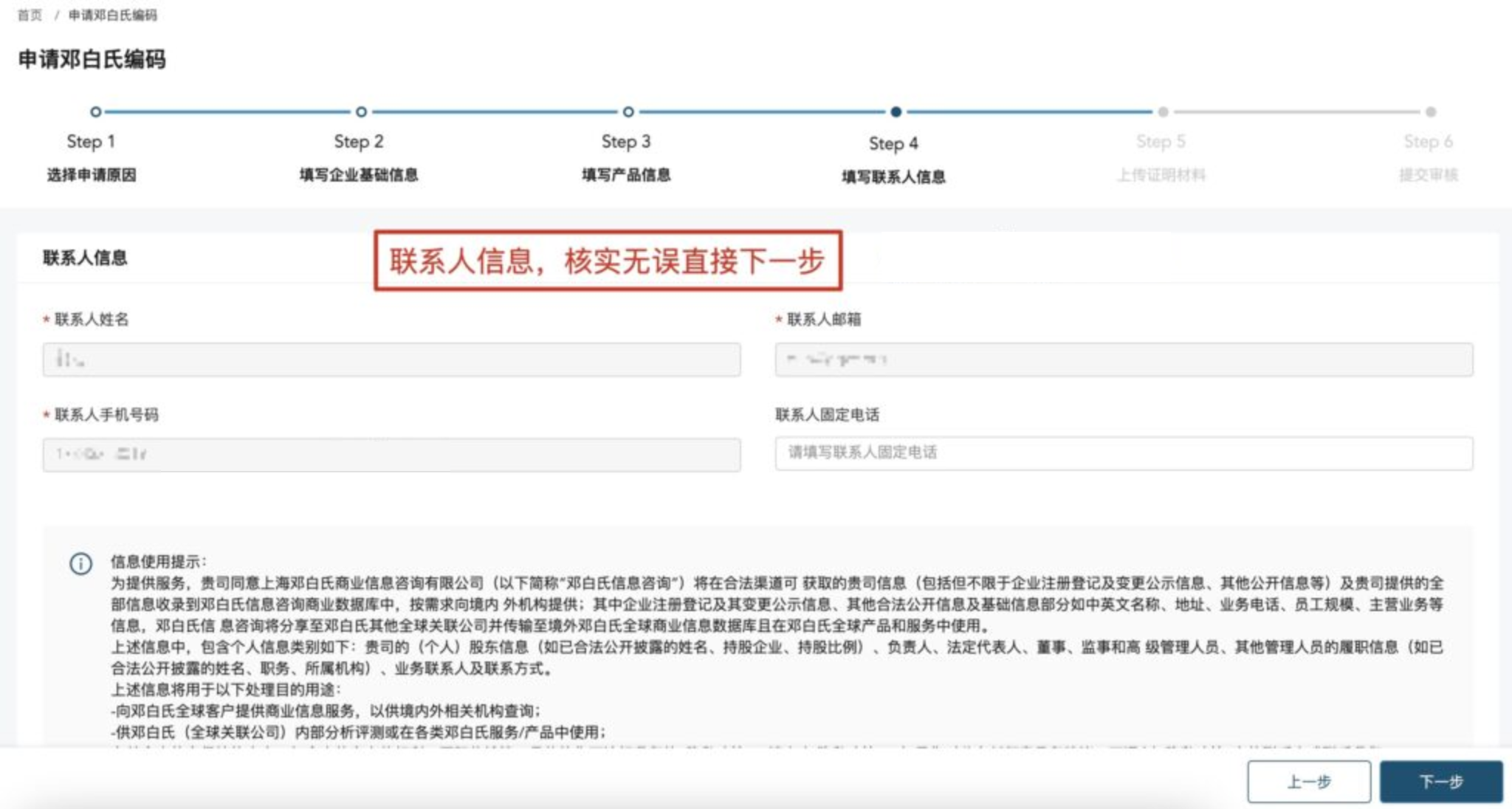Image resolution: width=1512 pixels, height=809 pixels.
Task: Click the greyed Step 5 dot
Action: [x=1163, y=112]
